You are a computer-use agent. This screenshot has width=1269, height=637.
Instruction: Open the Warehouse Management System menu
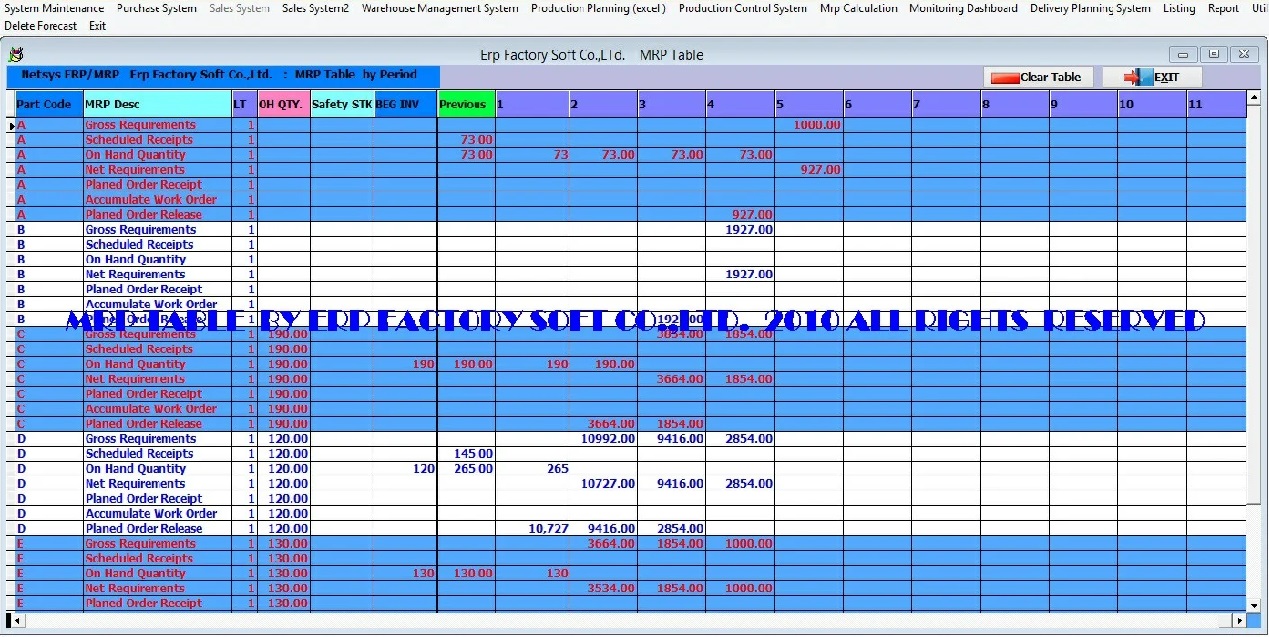pos(440,8)
